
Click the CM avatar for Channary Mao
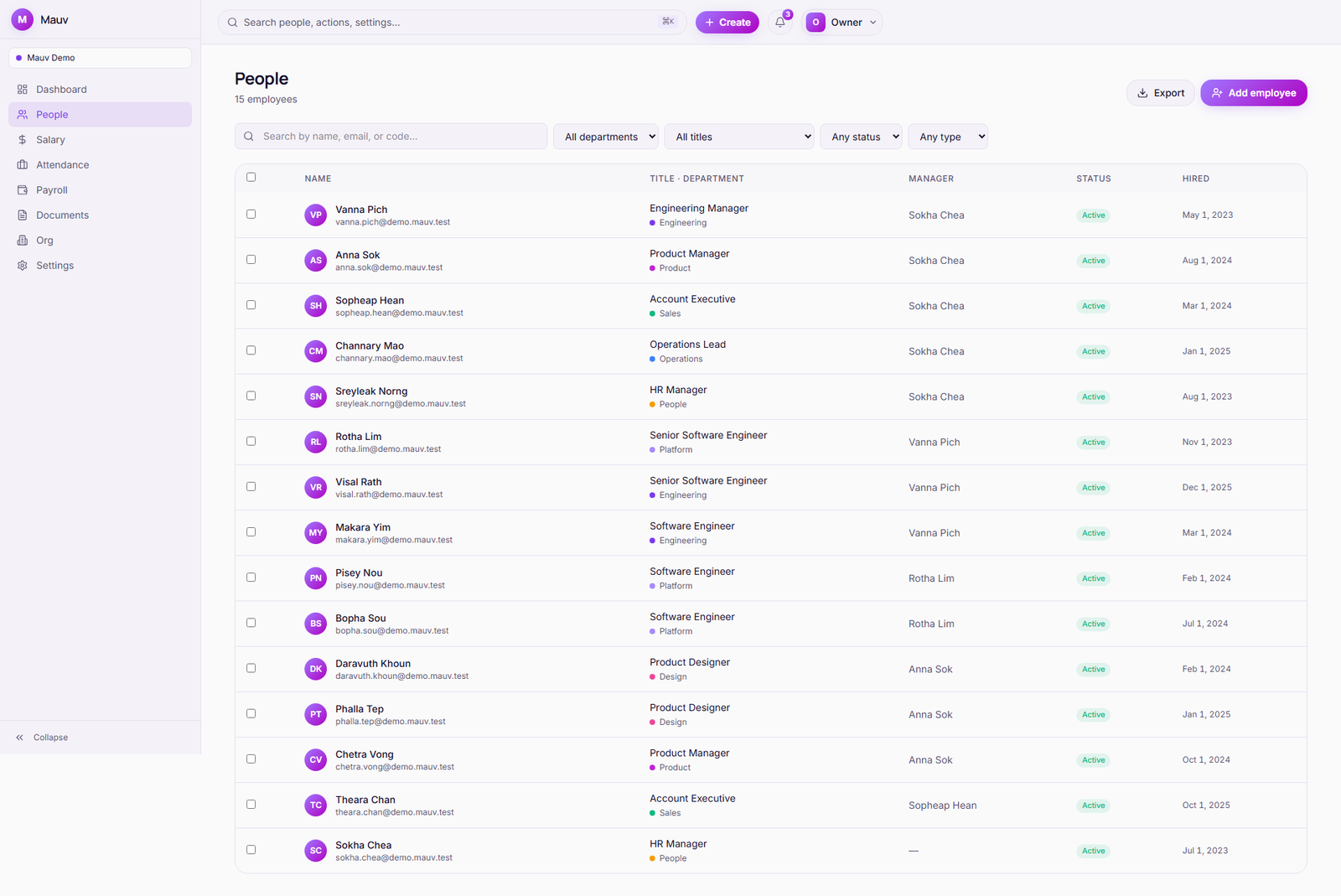click(x=316, y=351)
